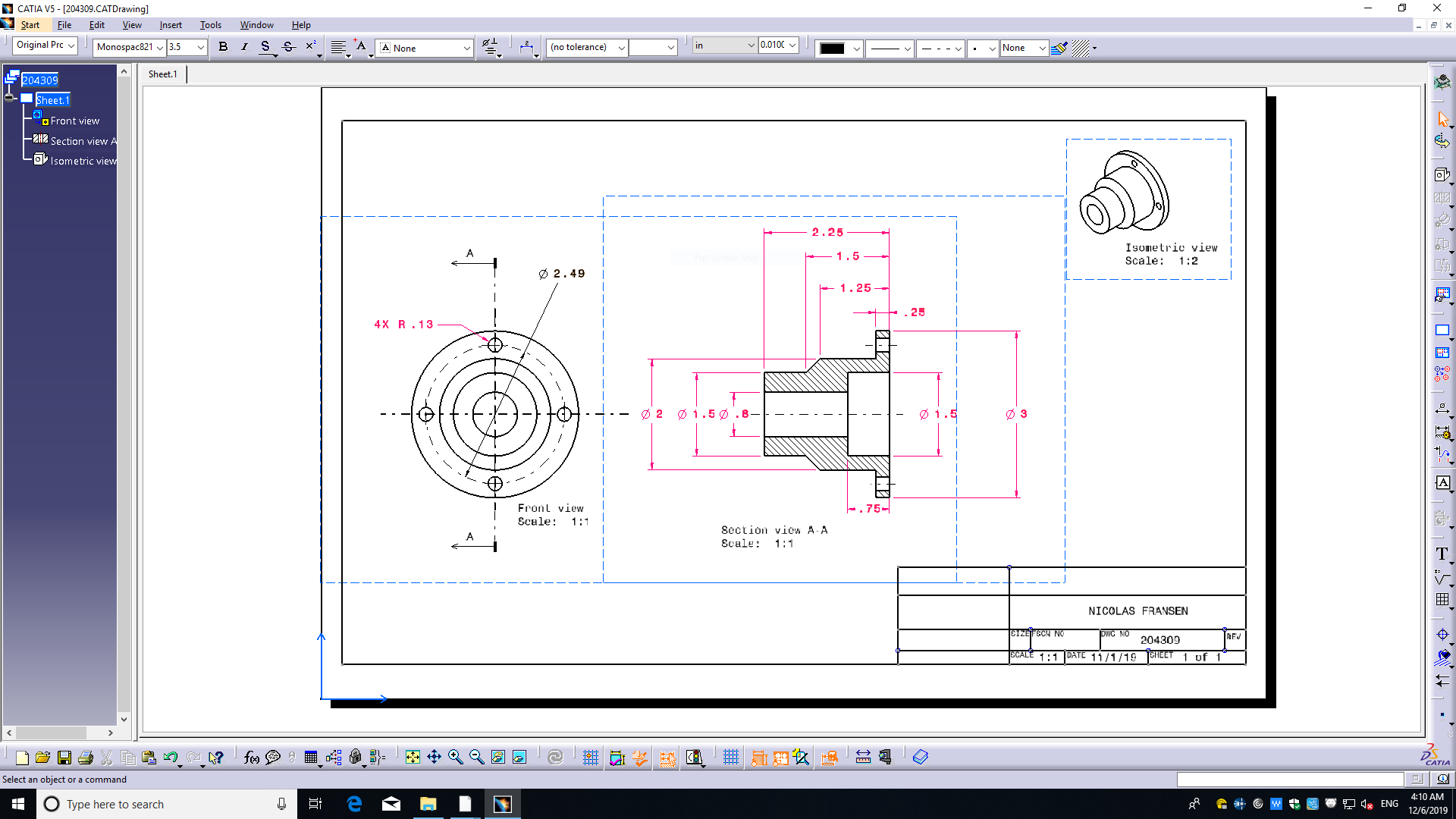Select the Zoom In tool
The width and height of the screenshot is (1456, 819).
point(455,757)
